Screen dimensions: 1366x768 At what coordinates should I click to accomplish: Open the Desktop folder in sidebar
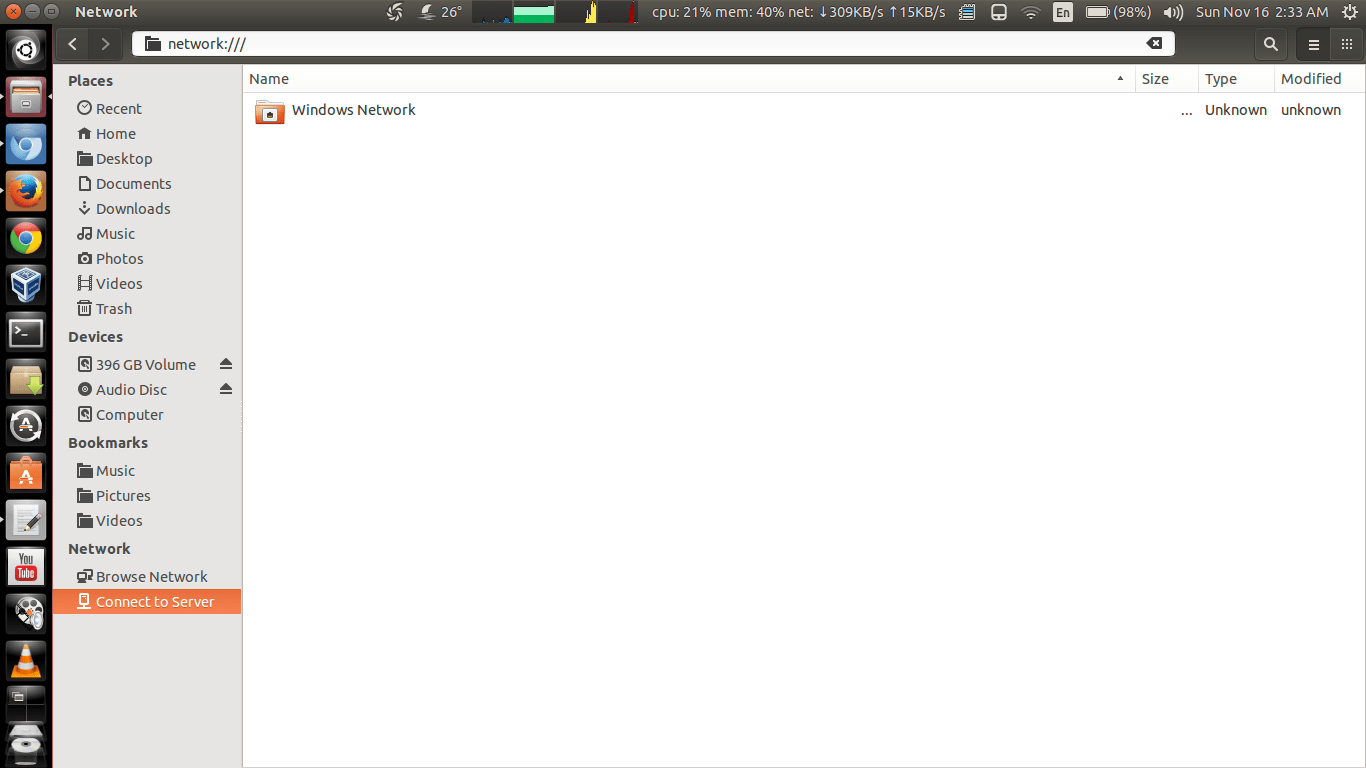147,158
